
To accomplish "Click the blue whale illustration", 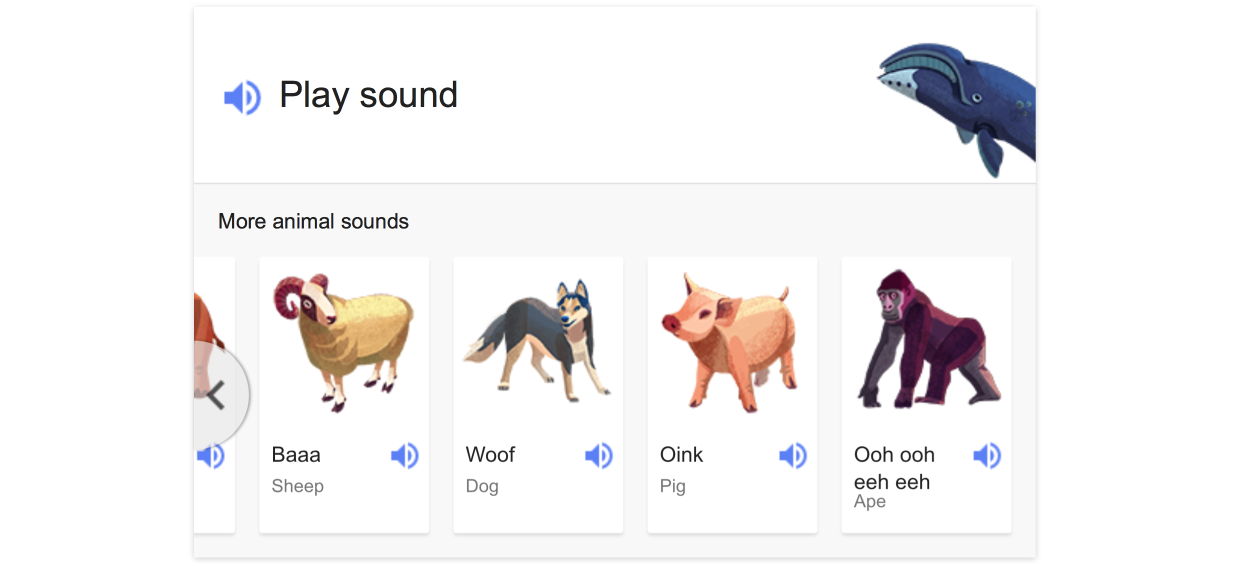I will (960, 102).
